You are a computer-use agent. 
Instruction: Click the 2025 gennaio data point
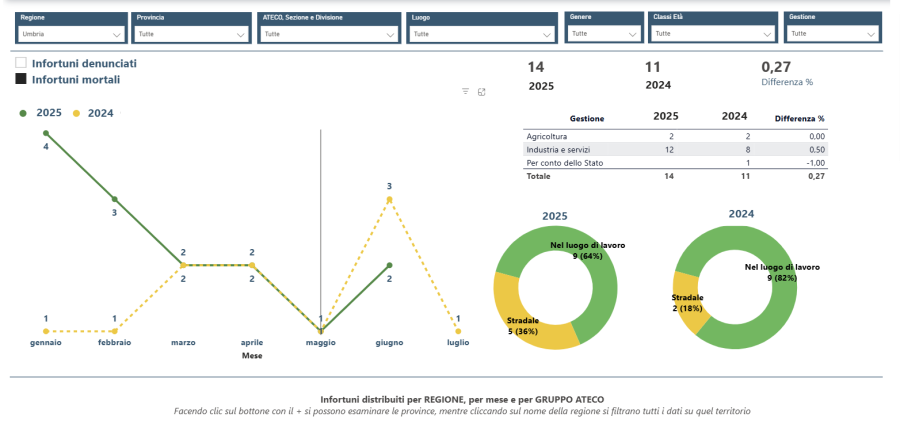pyautogui.click(x=45, y=133)
